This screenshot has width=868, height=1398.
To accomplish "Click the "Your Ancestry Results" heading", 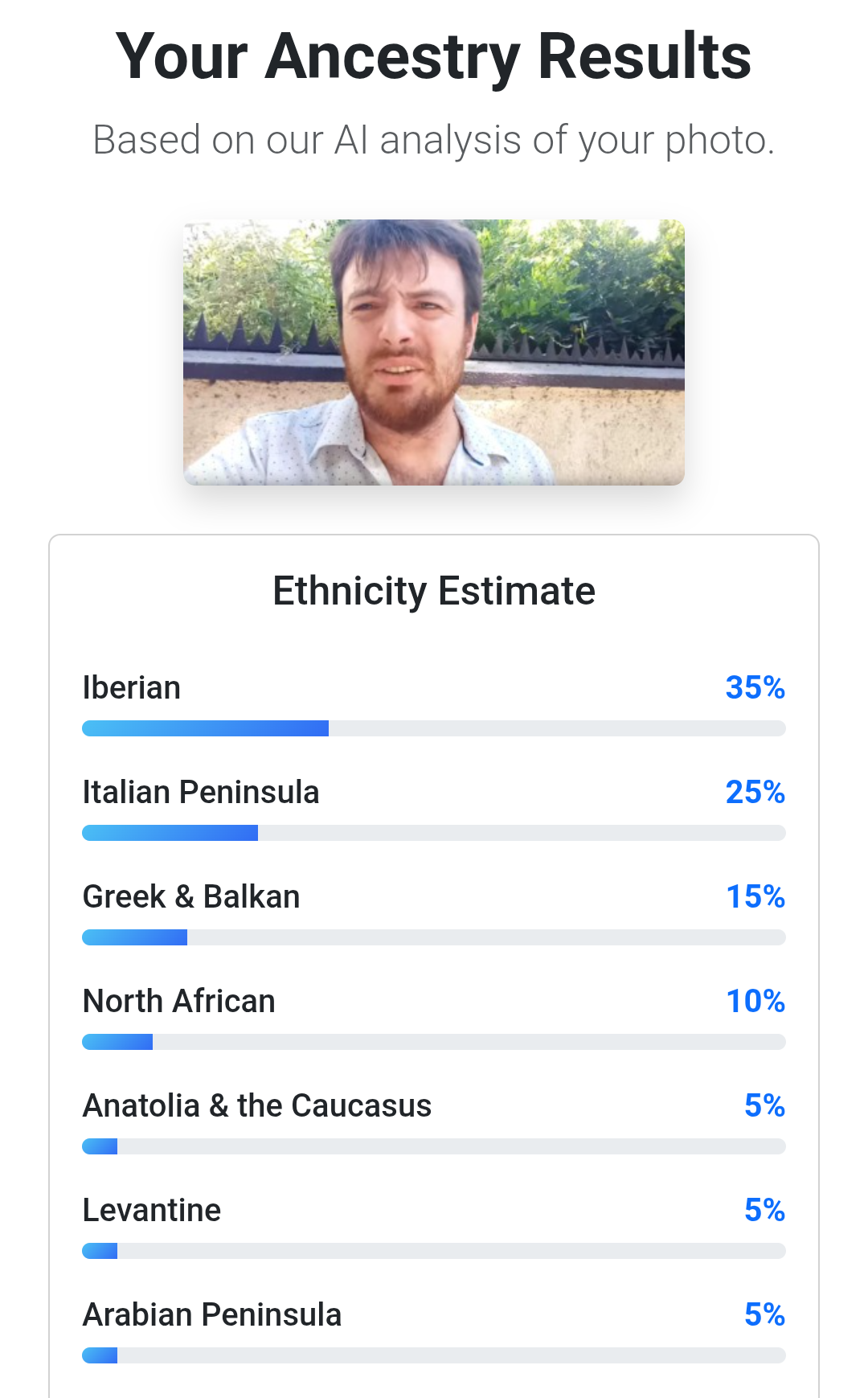I will (434, 56).
